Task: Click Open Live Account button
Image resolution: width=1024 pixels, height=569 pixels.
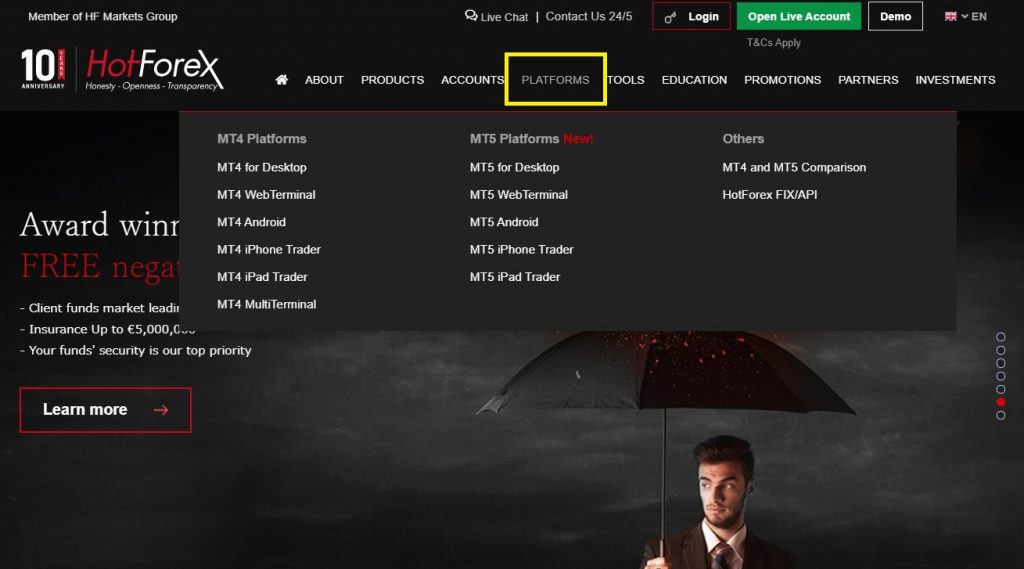Action: click(x=799, y=16)
